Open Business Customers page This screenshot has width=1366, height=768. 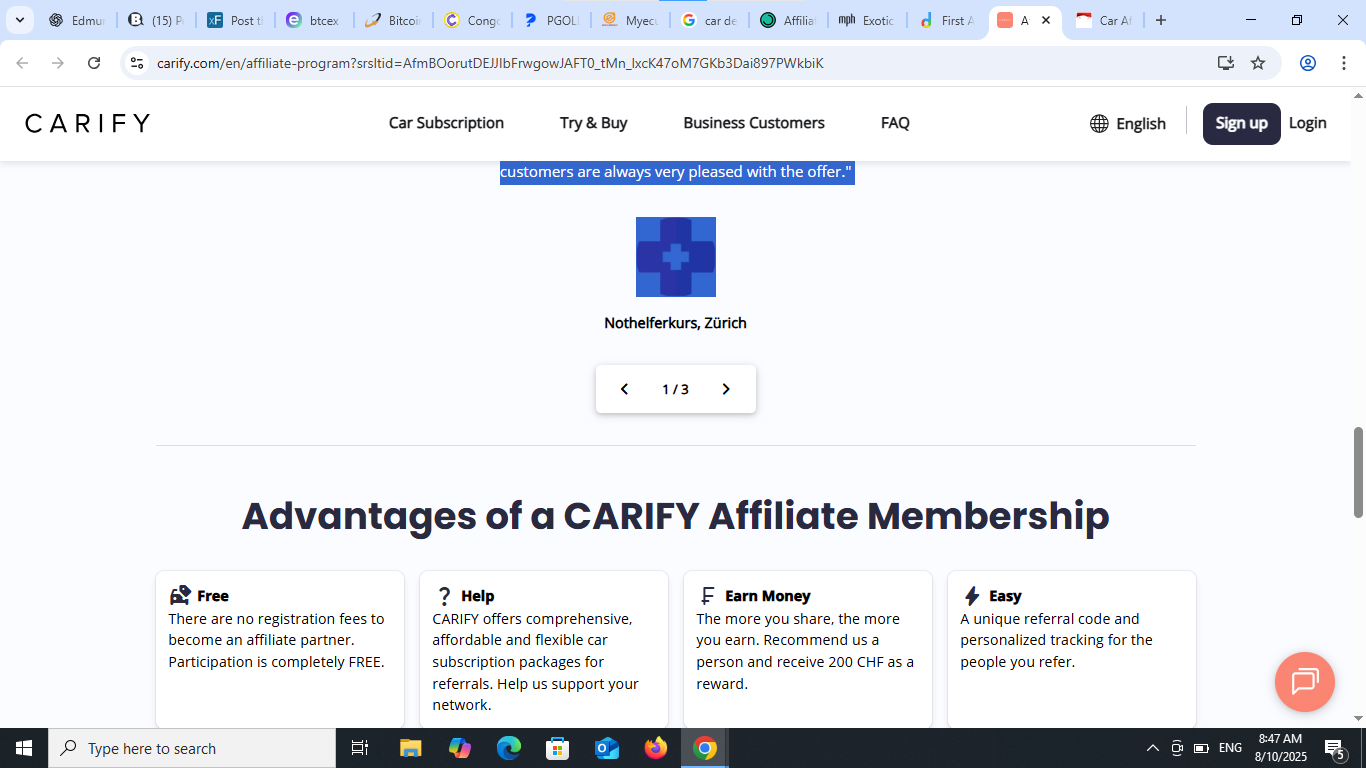tap(754, 123)
